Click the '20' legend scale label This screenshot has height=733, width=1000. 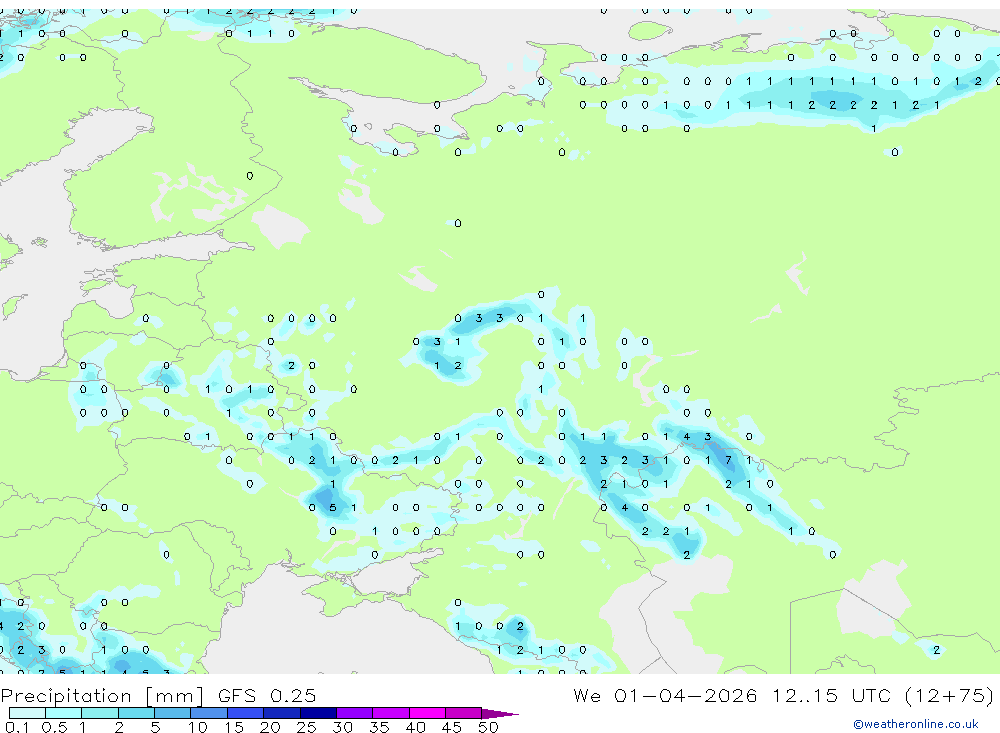270,727
